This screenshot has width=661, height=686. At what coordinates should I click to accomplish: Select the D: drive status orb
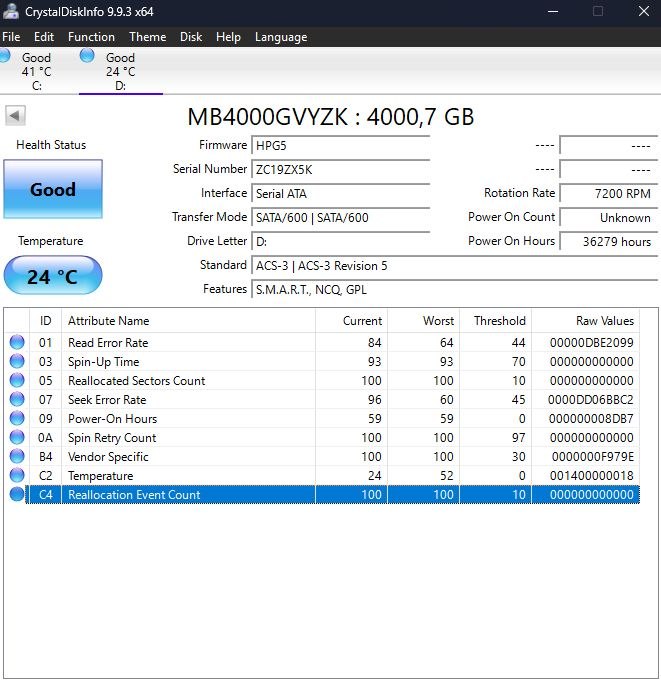87,56
